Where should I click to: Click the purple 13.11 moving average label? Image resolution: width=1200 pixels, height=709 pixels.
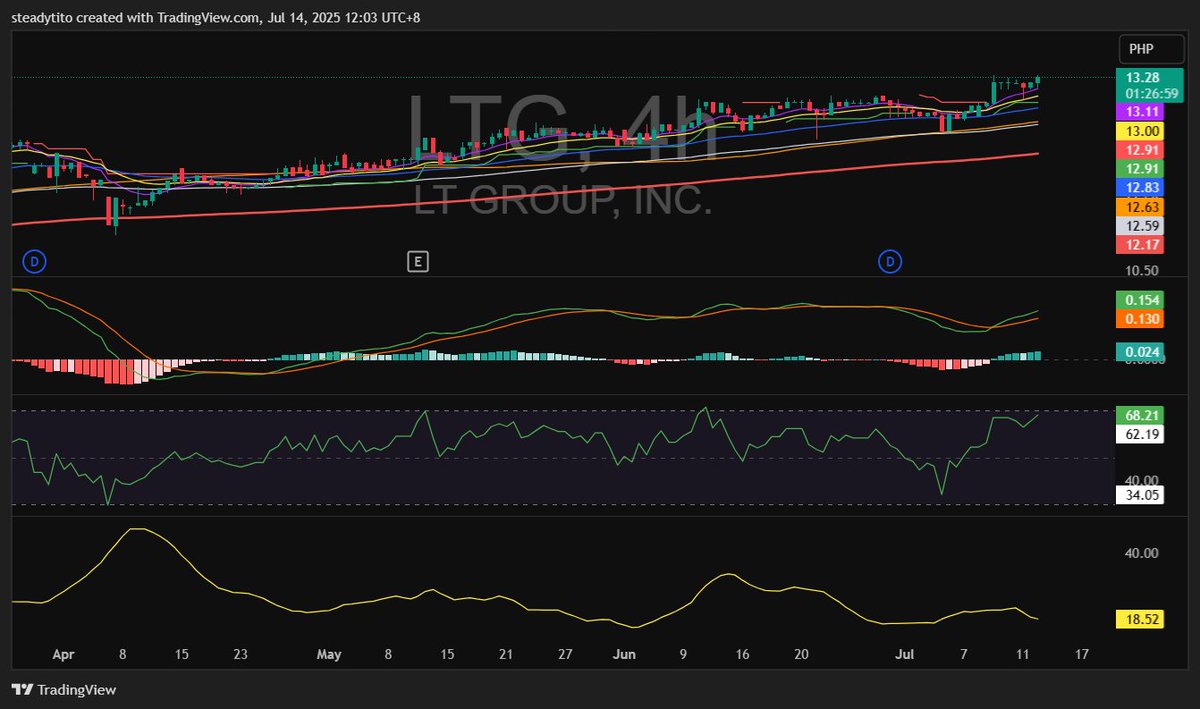click(1141, 111)
